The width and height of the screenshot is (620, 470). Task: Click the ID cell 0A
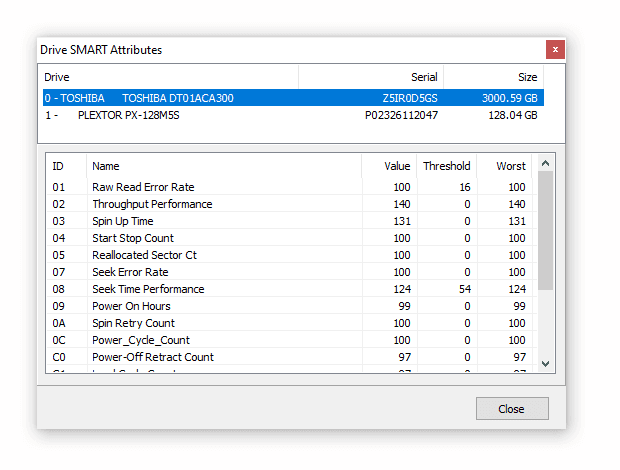pyautogui.click(x=59, y=323)
